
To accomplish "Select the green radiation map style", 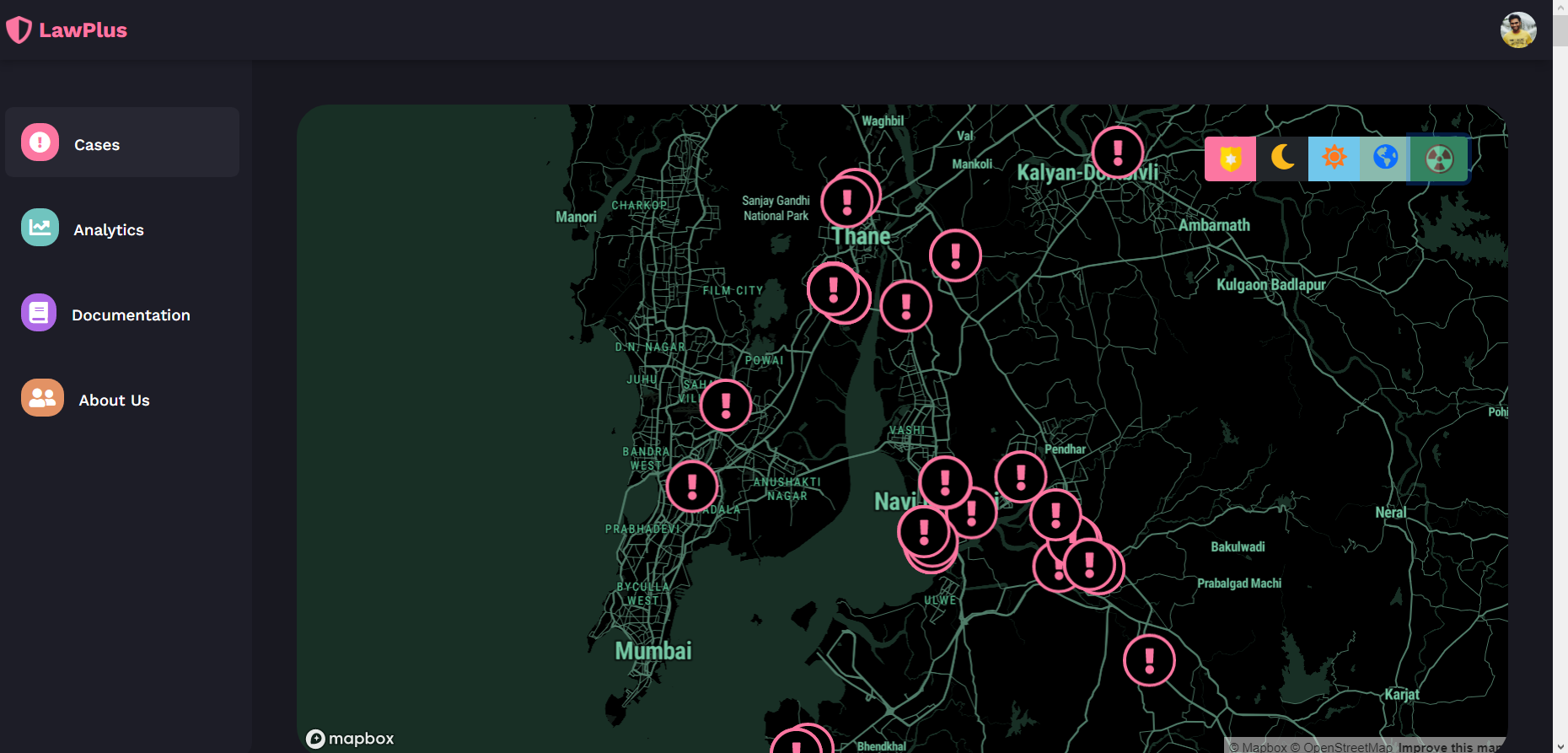I will click(1439, 159).
